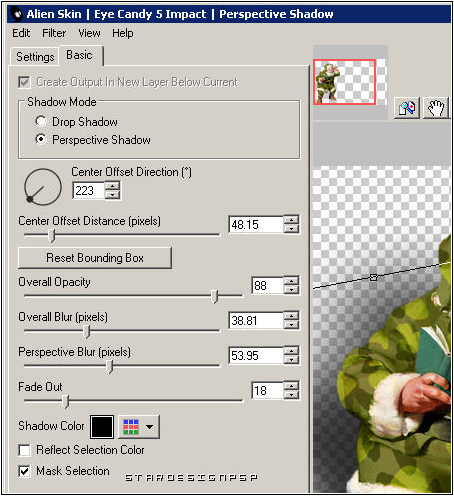Open the Filter menu

click(x=54, y=33)
